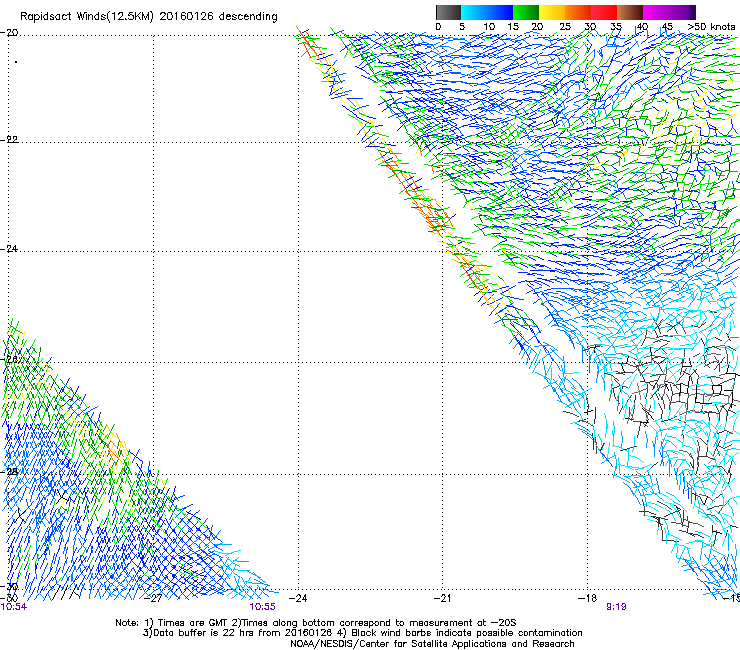Click the cyan 5-10 knots legend color
Viewport: 740px width, 650px height.
click(474, 12)
